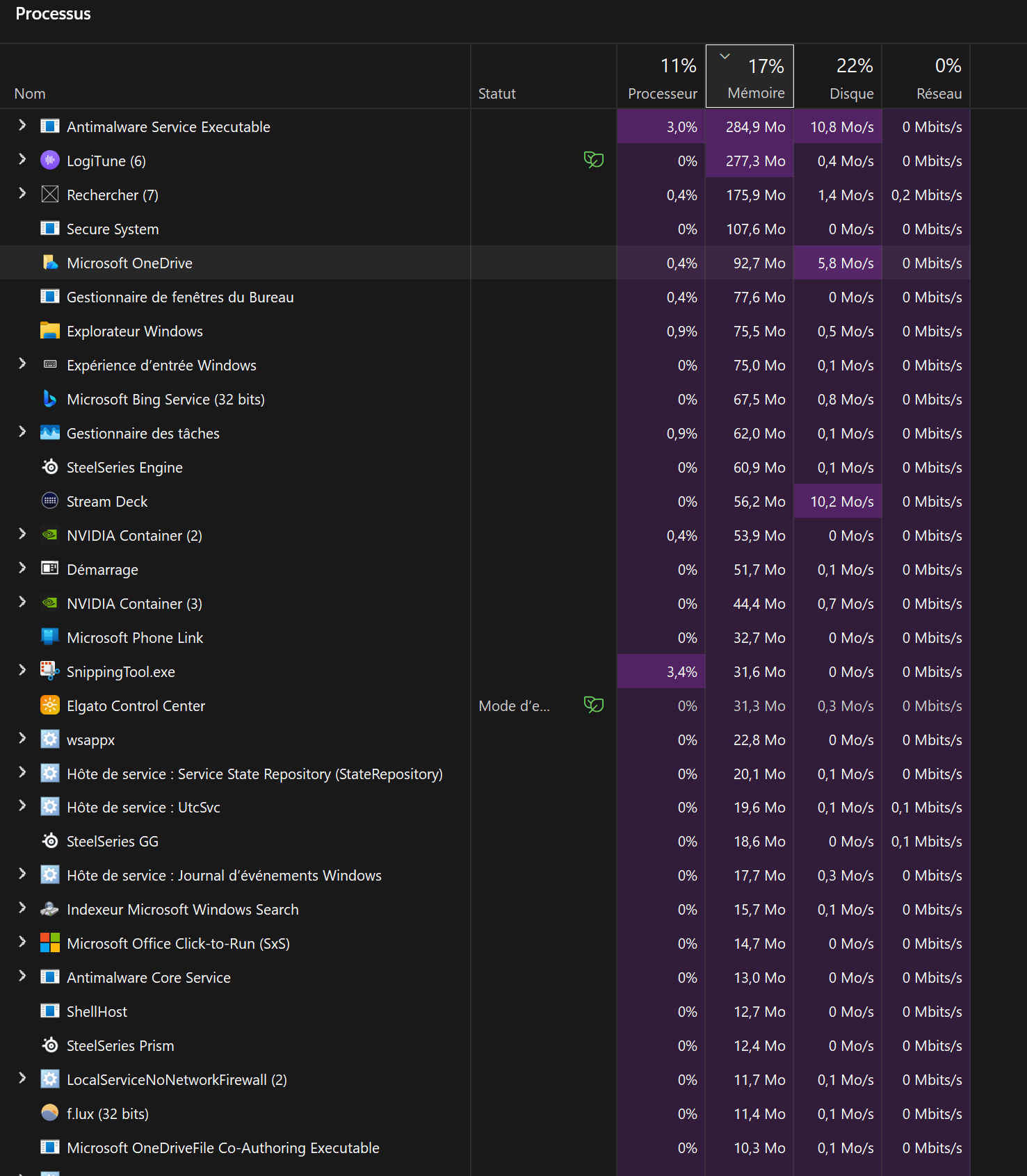The image size is (1027, 1176).
Task: Sort by the Processeur column header
Action: tap(661, 76)
